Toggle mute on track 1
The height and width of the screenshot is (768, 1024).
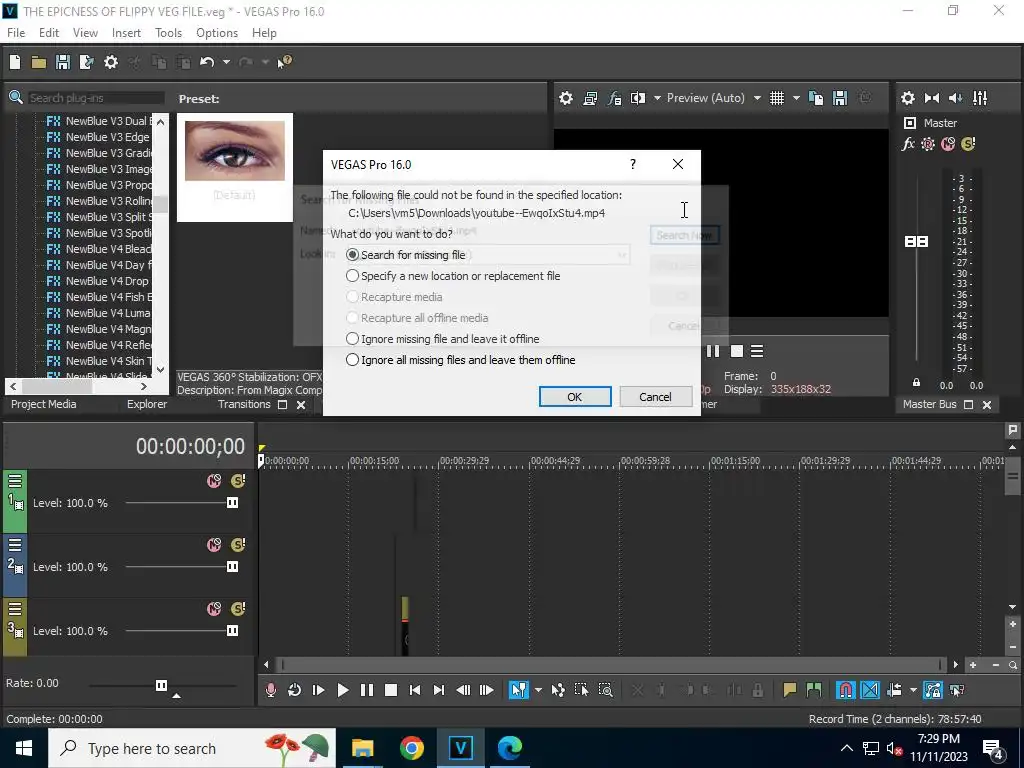pyautogui.click(x=214, y=481)
